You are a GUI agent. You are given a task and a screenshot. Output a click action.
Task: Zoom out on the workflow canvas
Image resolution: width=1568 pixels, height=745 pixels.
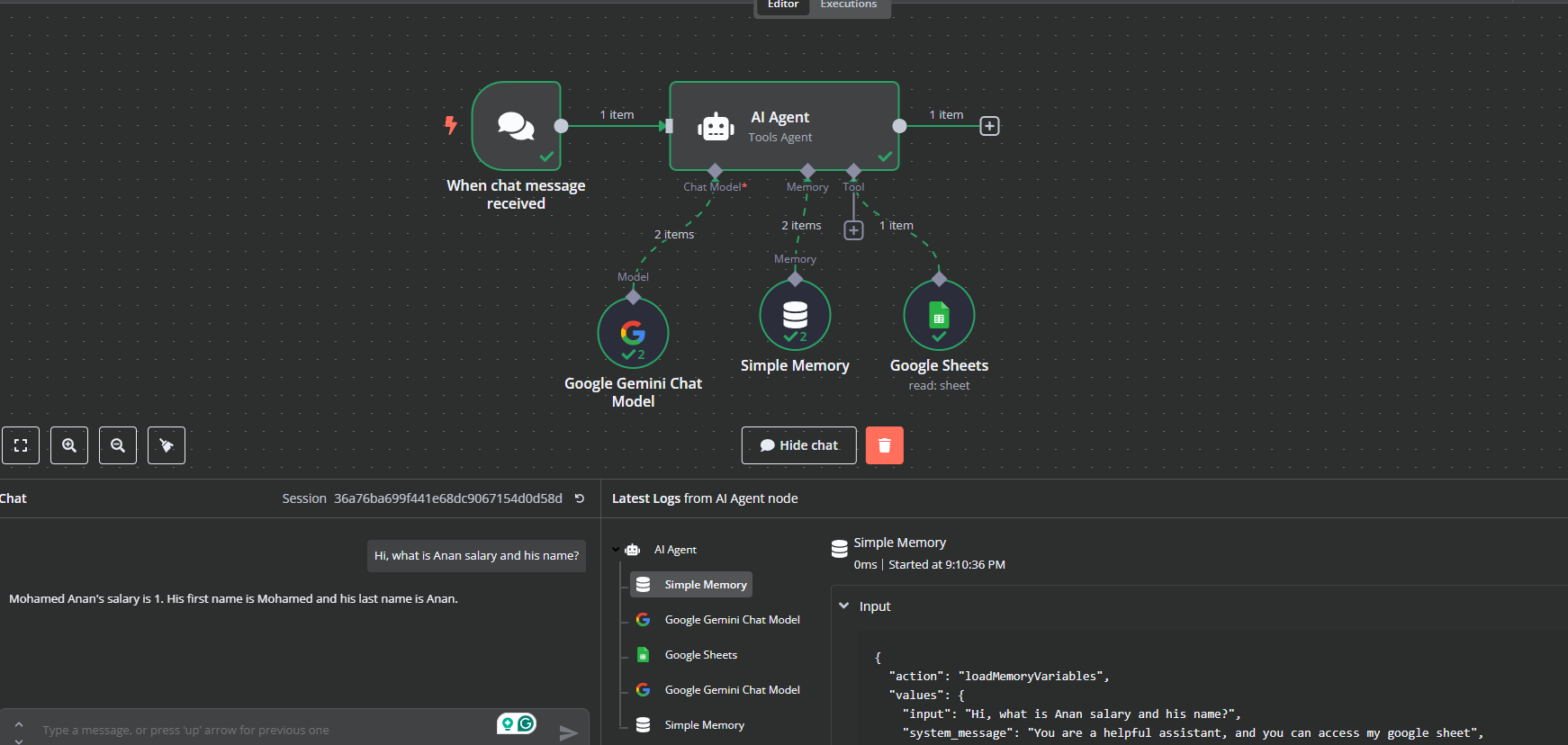click(x=118, y=445)
